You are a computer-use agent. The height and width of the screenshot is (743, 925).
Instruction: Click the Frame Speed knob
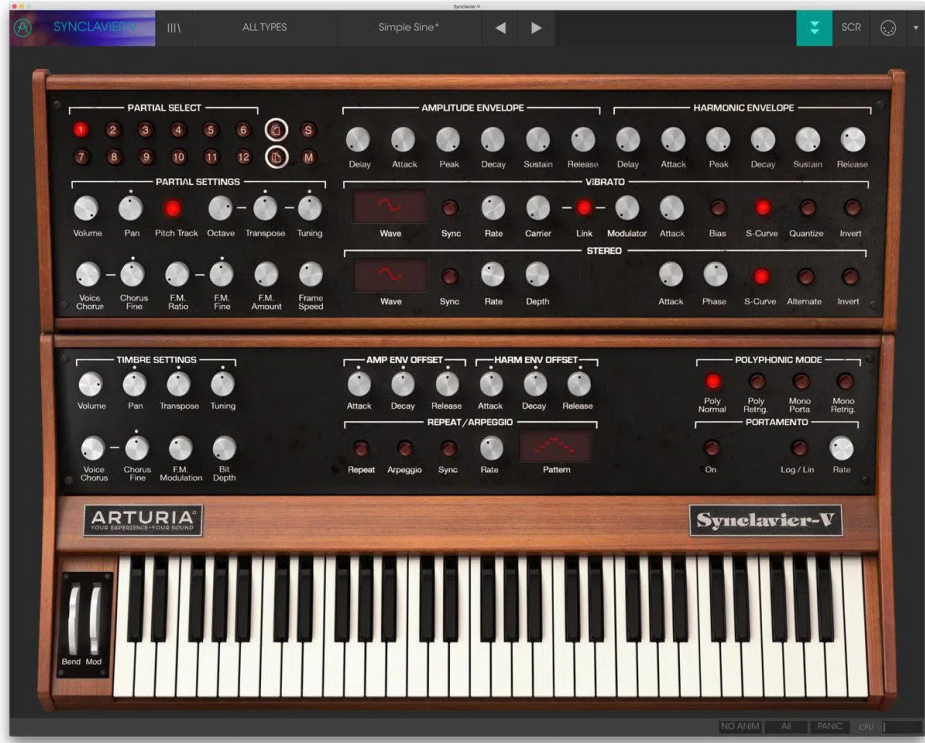[x=310, y=274]
